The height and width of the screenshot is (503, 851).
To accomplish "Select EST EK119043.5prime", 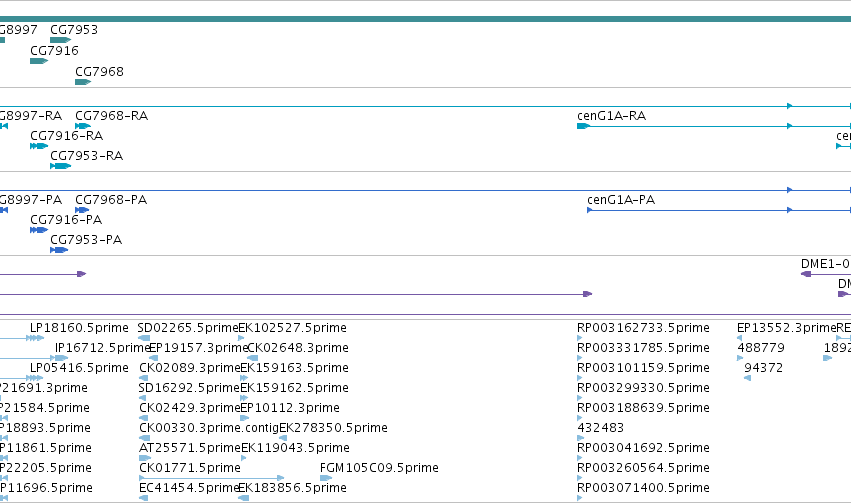I will (x=295, y=448).
